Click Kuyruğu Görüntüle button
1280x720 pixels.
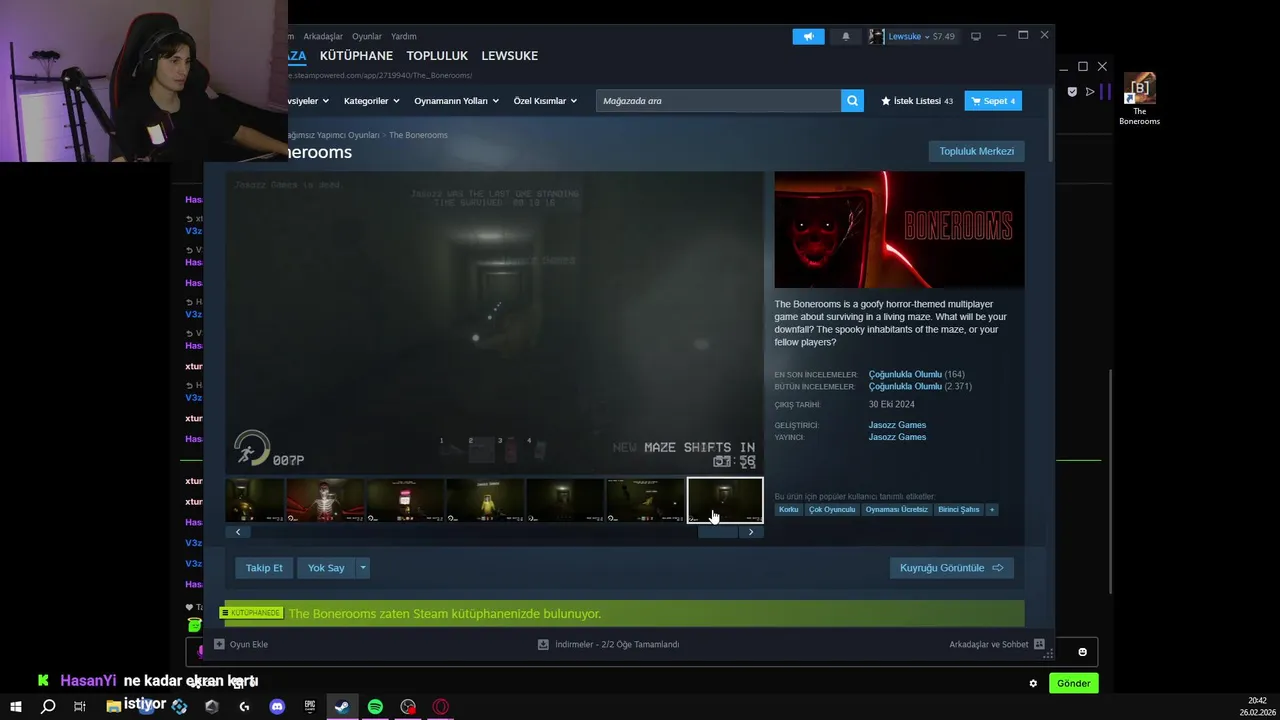pyautogui.click(x=951, y=568)
